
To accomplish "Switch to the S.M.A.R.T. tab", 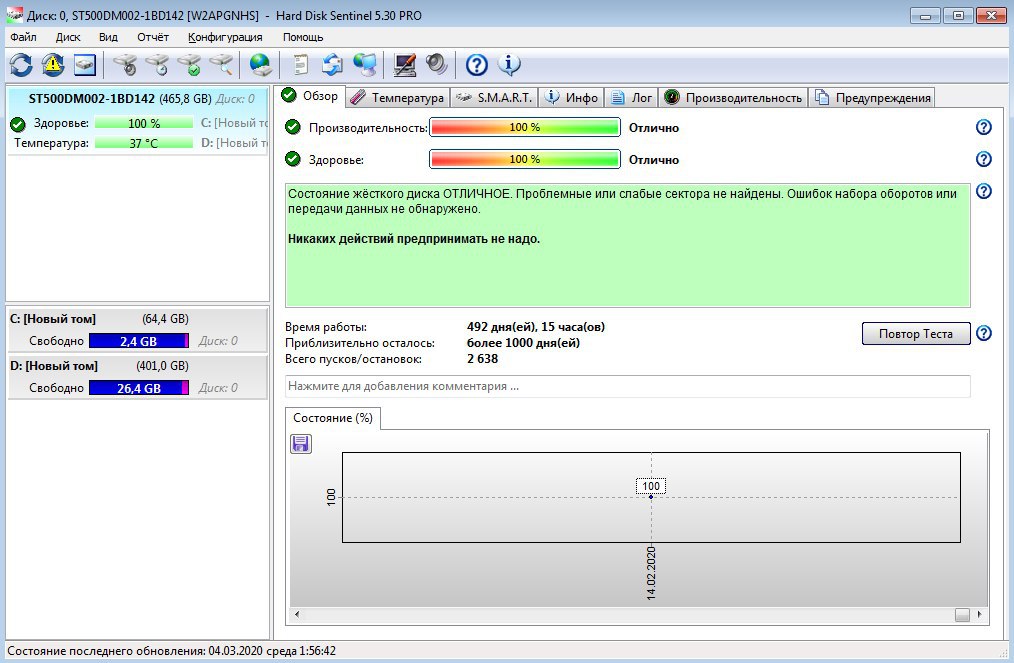I will point(494,98).
